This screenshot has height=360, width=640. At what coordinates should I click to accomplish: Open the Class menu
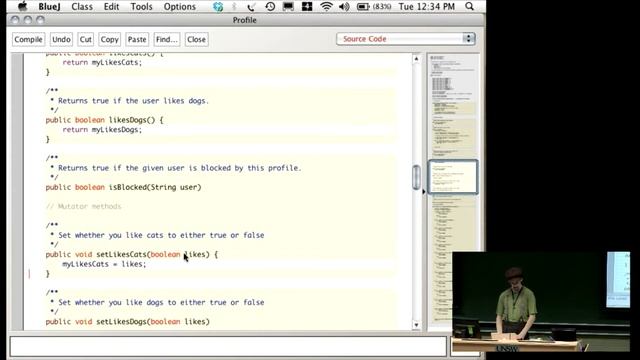pyautogui.click(x=82, y=7)
